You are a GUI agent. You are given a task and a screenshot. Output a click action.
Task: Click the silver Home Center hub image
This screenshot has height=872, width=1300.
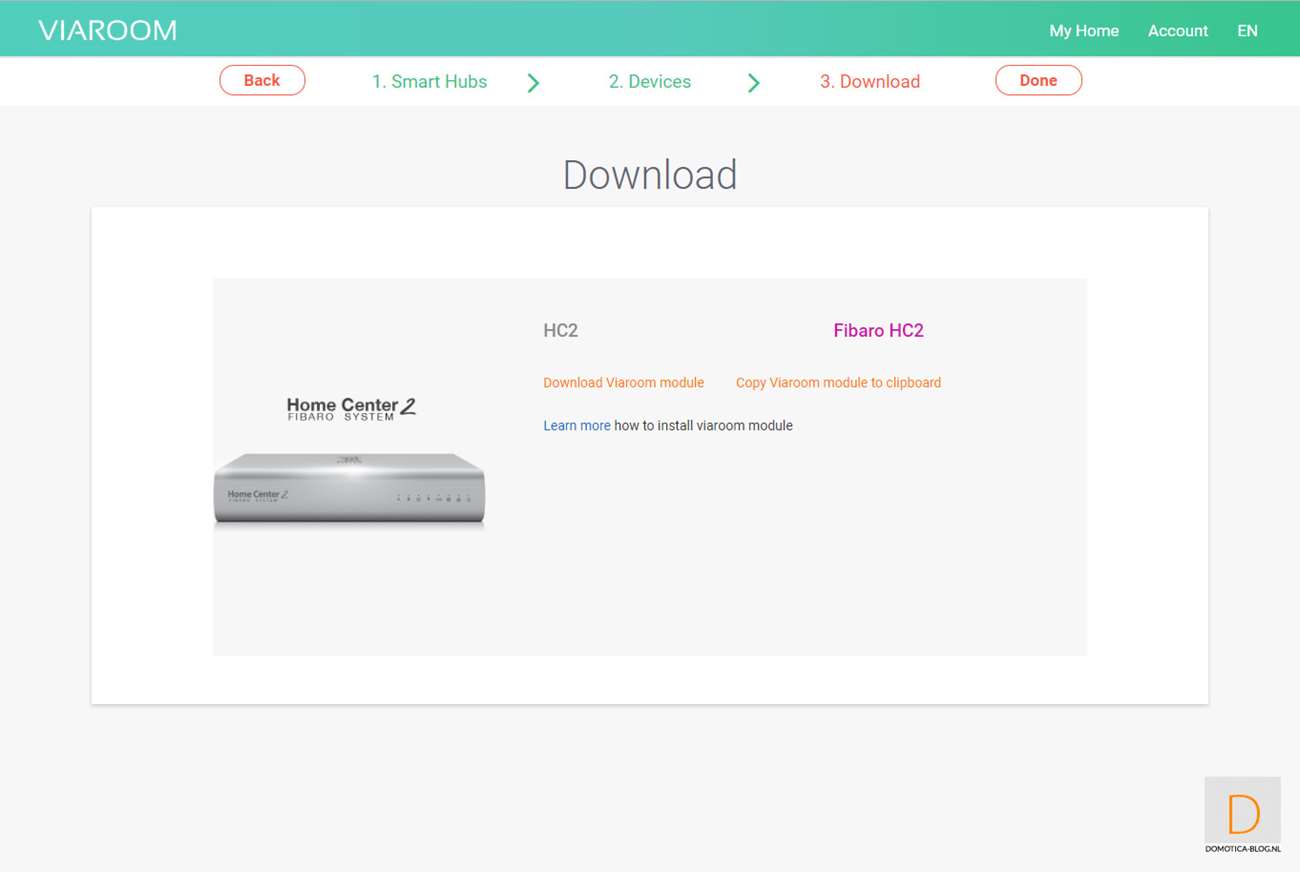click(x=349, y=489)
